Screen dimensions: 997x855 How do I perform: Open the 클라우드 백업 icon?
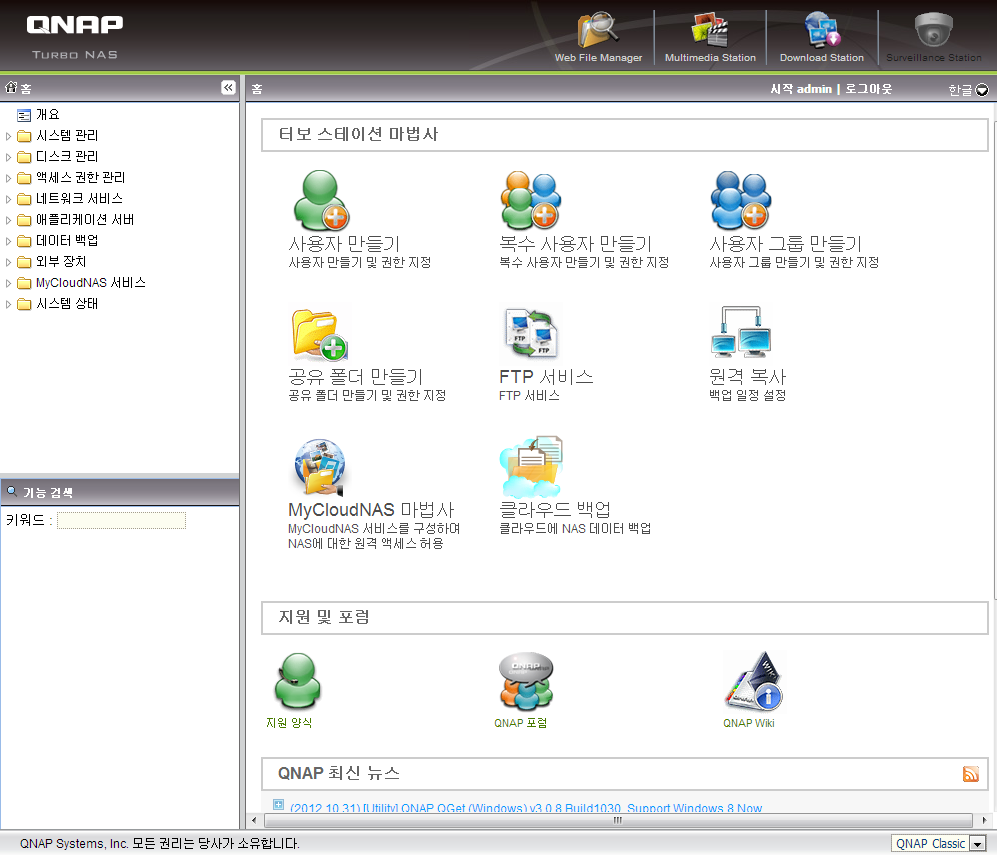click(531, 466)
